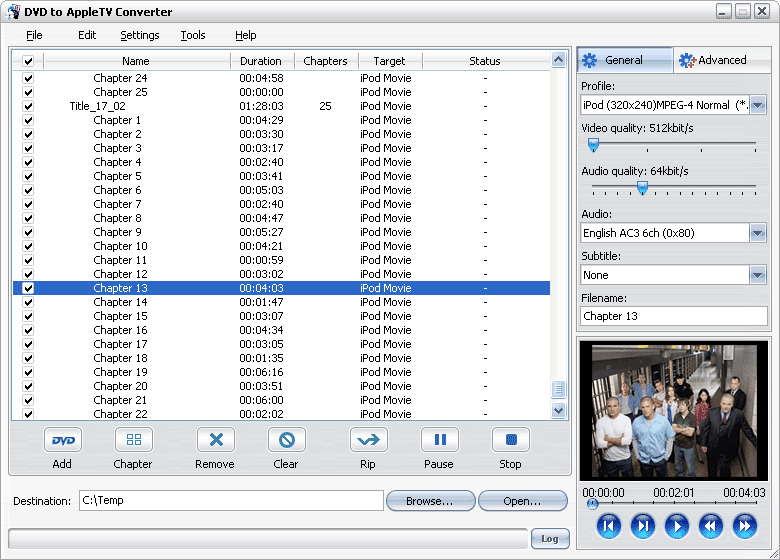Uncheck the Chapter 21 checkbox
This screenshot has width=780, height=560.
point(28,400)
